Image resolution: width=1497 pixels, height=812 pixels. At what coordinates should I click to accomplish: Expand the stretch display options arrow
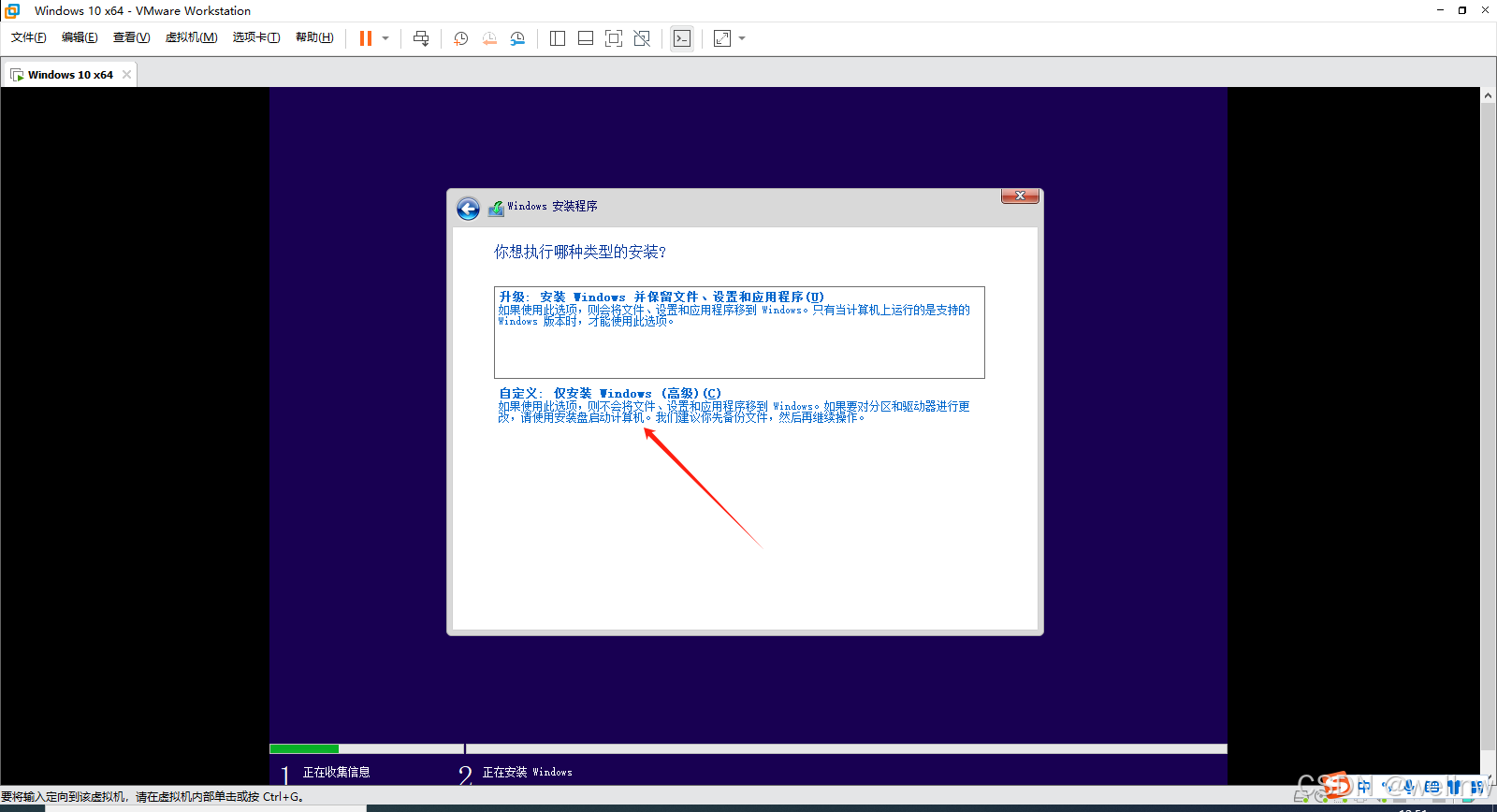pyautogui.click(x=742, y=38)
